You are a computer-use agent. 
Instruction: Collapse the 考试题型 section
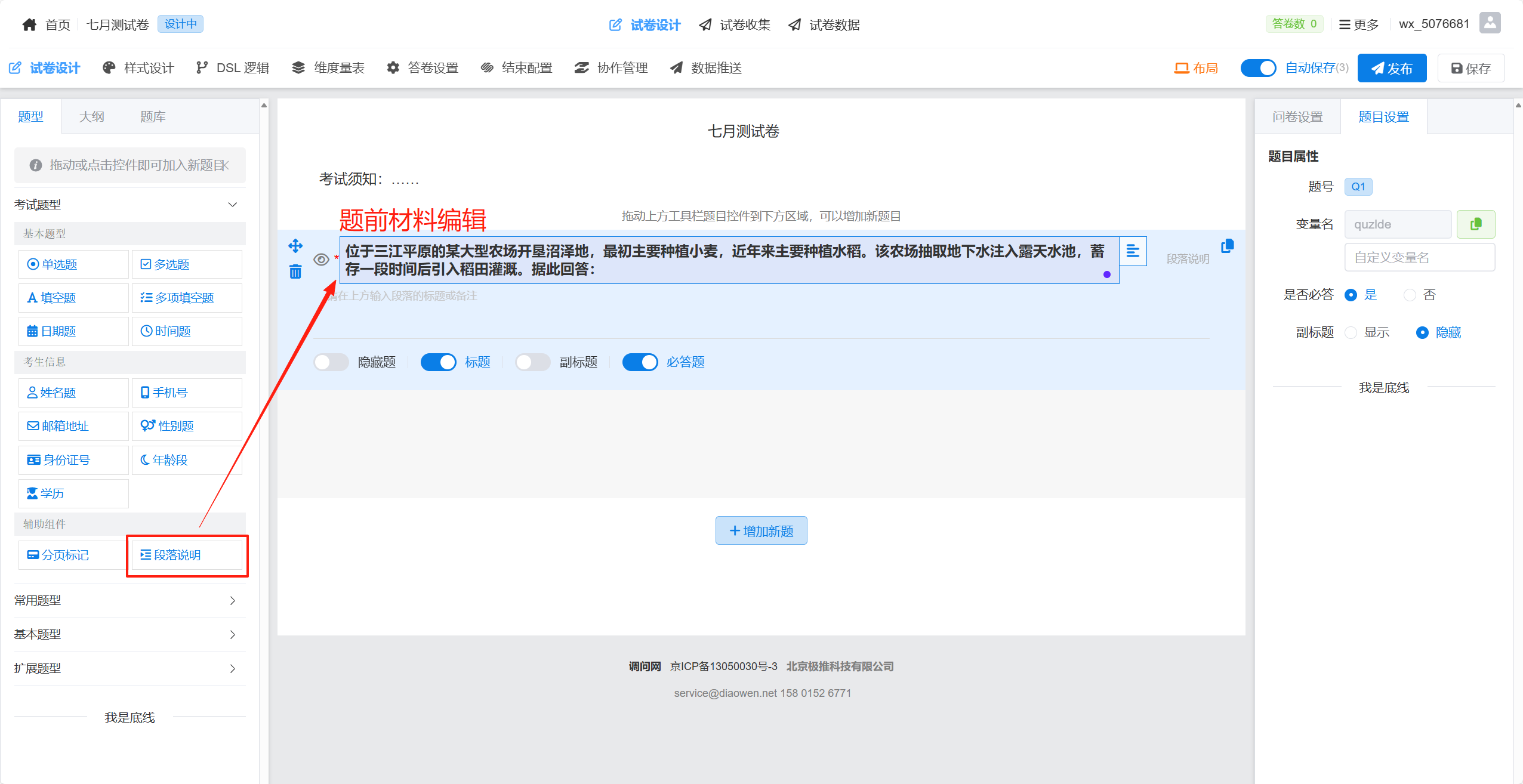pos(233,205)
